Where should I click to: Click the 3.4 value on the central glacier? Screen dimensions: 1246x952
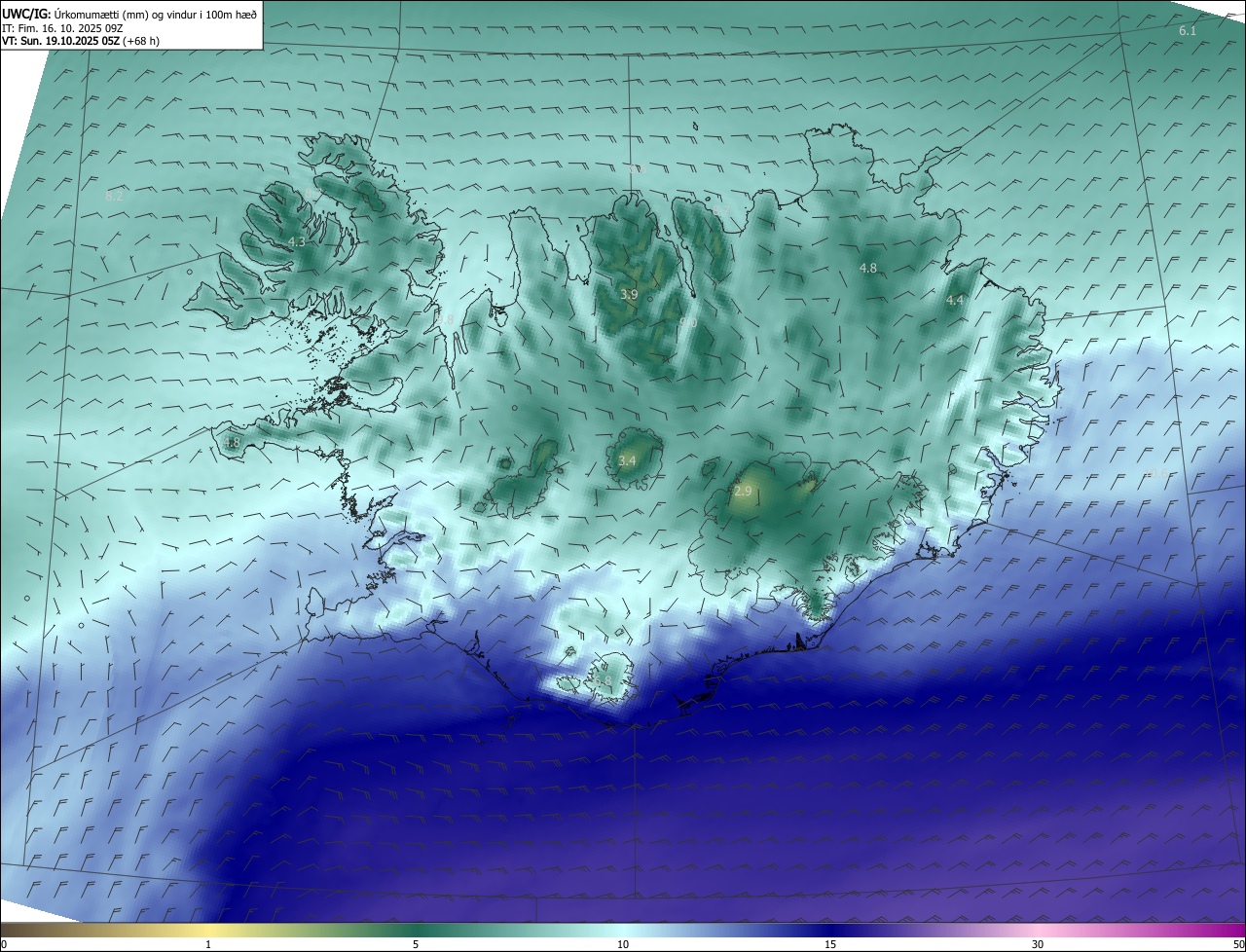pos(627,460)
